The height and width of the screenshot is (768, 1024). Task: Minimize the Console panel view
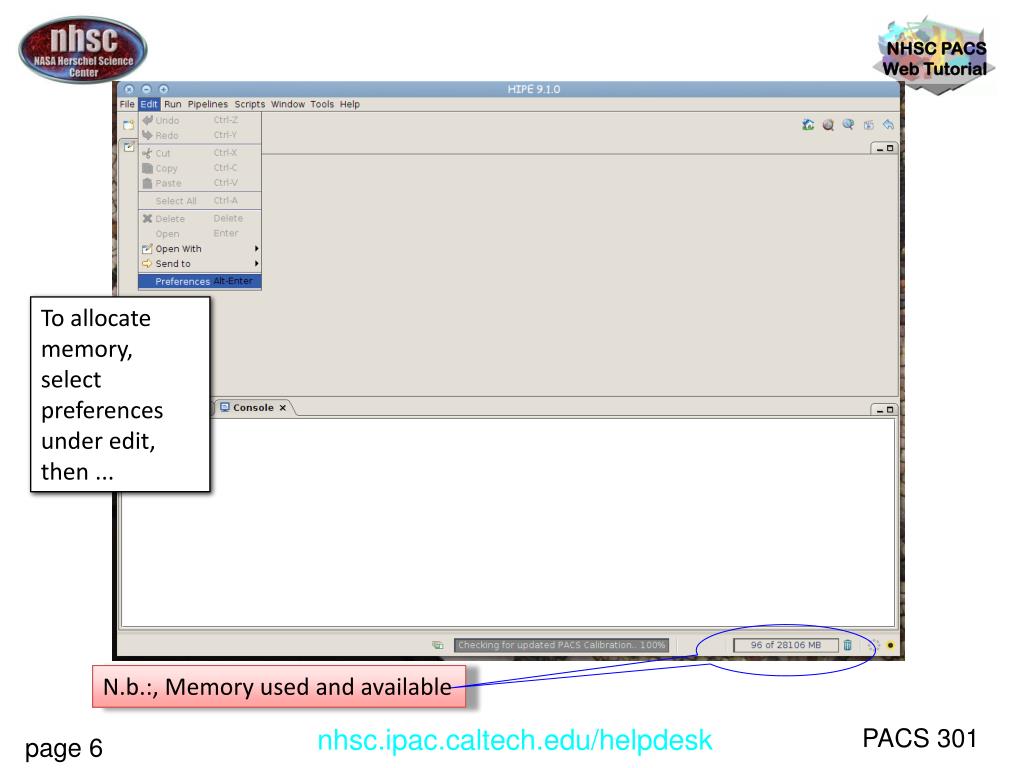coord(880,410)
